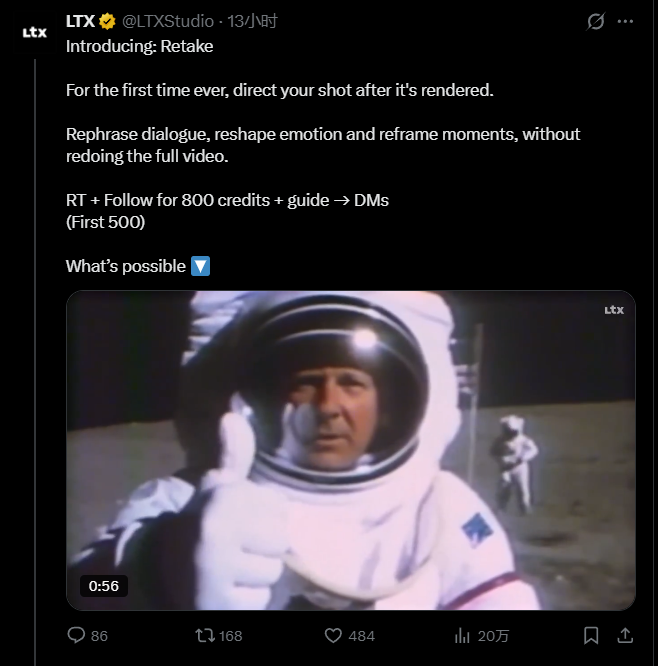Reply to the tweet via speech bubble icon
The width and height of the screenshot is (658, 666).
pos(75,635)
